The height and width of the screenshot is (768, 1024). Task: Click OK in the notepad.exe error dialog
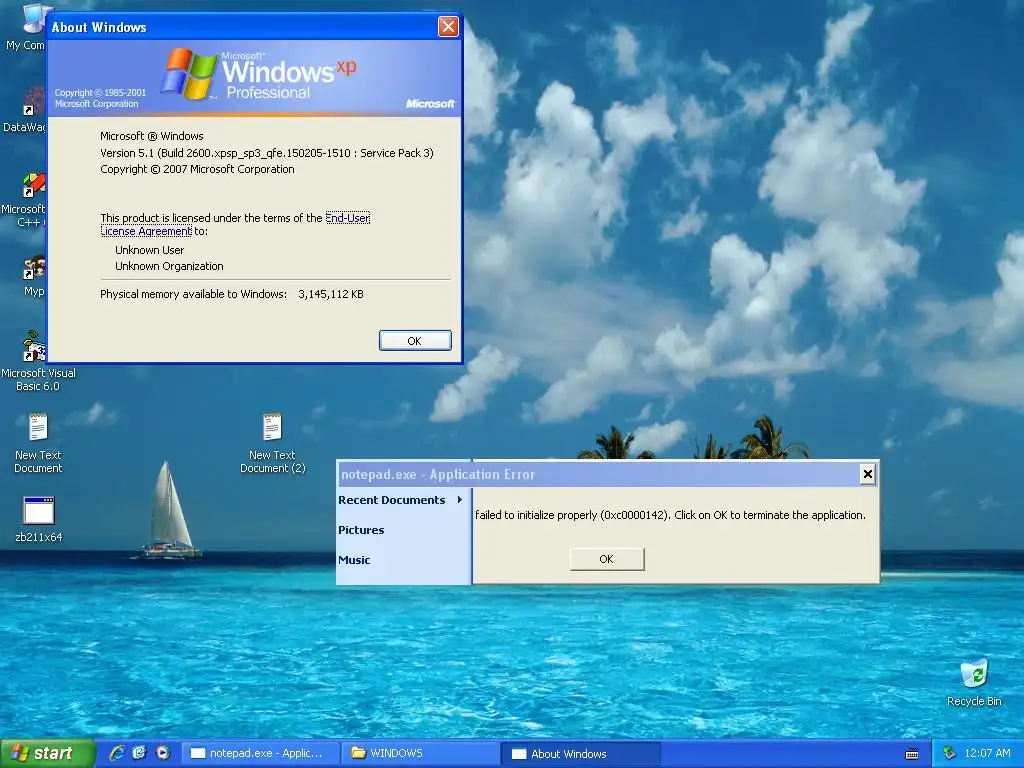pos(607,559)
